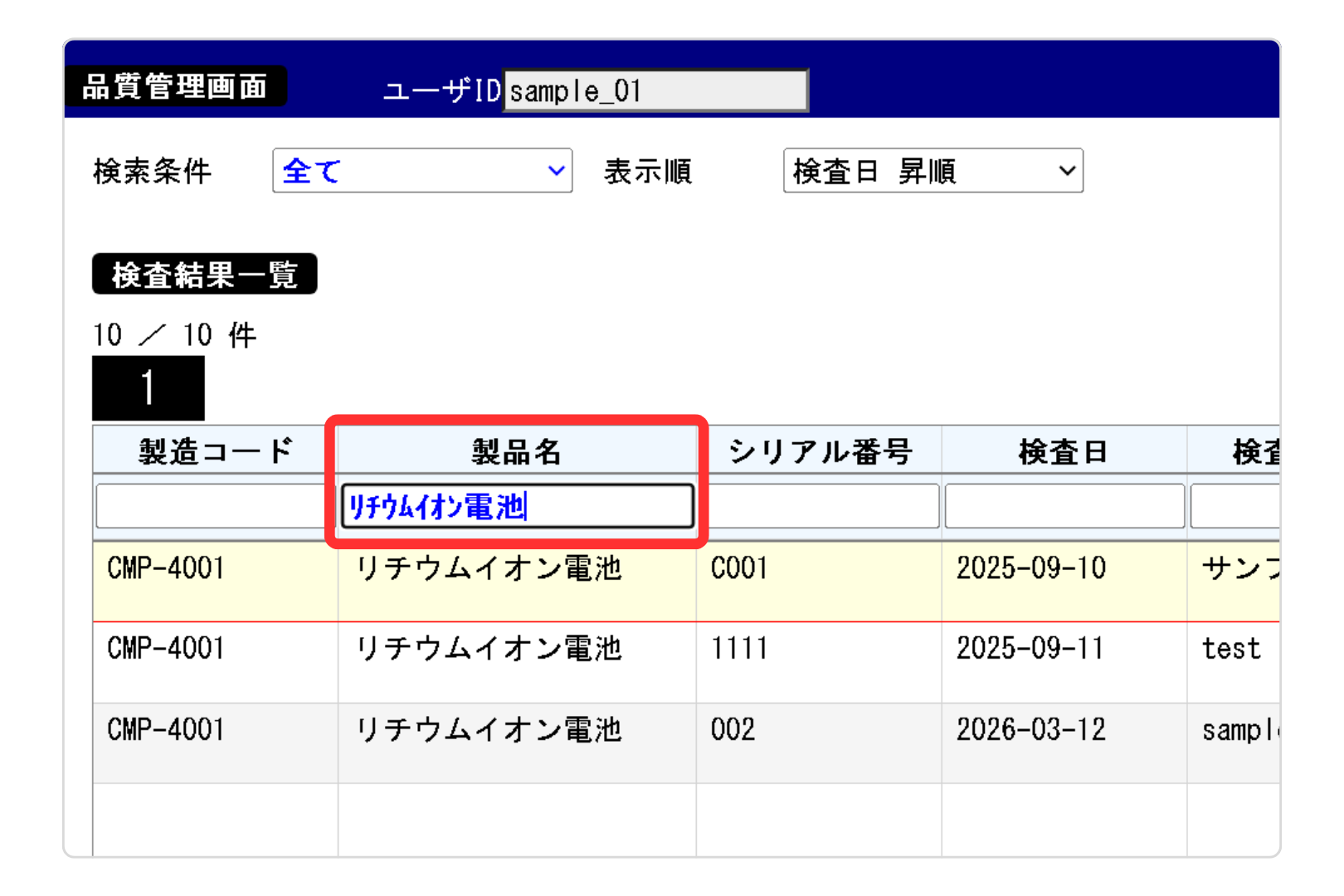Screen dimensions: 1344x896
Task: Expand the 表示順 dropdown showing 検査日 昇順
Action: (x=933, y=171)
